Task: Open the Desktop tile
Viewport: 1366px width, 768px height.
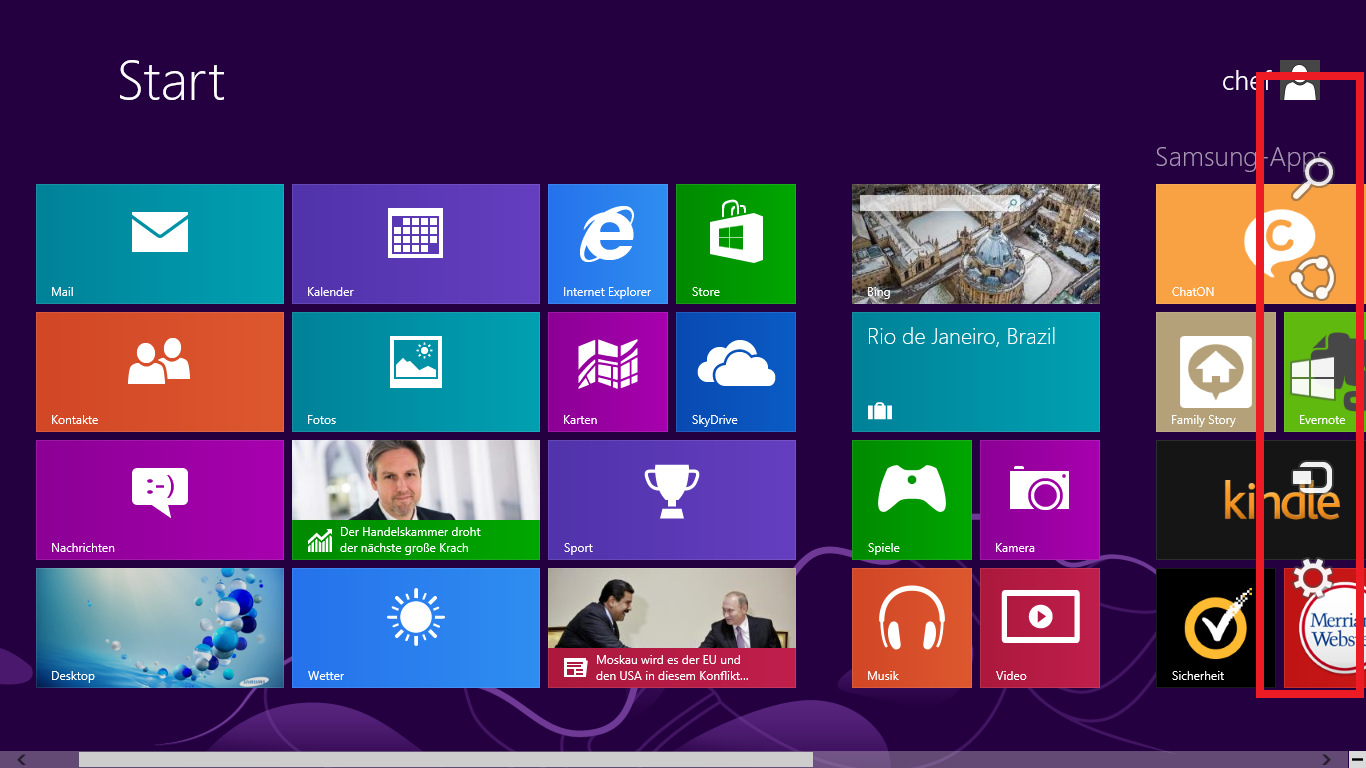Action: pyautogui.click(x=160, y=627)
